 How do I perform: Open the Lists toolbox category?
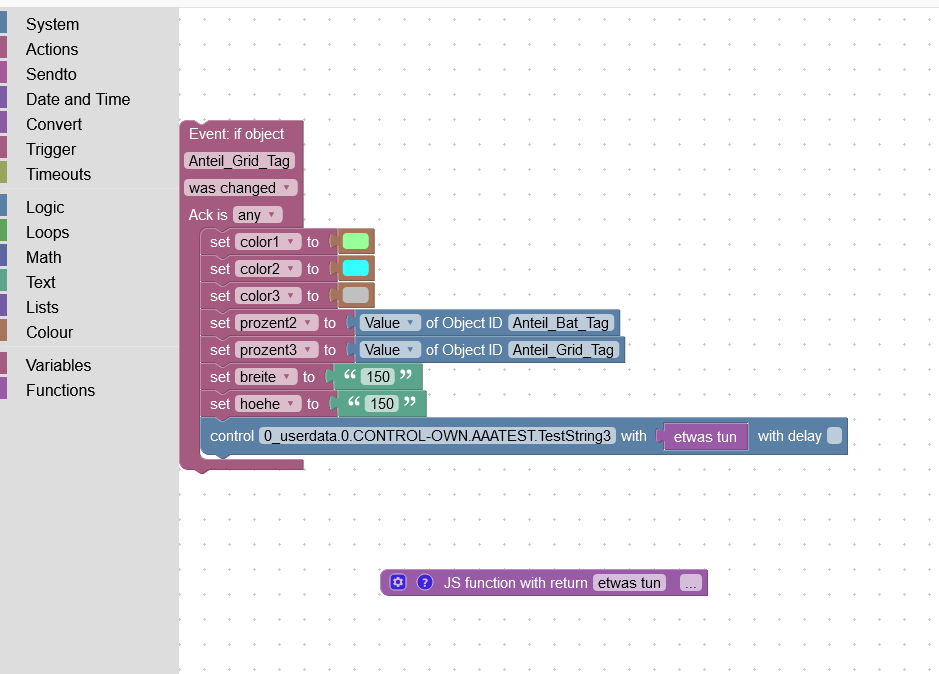click(42, 308)
